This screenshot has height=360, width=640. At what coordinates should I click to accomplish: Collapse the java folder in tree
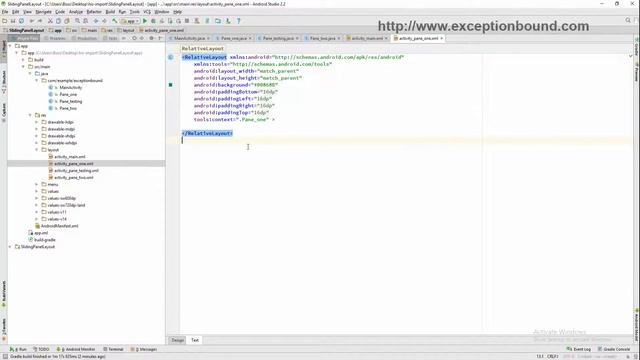tap(30, 73)
